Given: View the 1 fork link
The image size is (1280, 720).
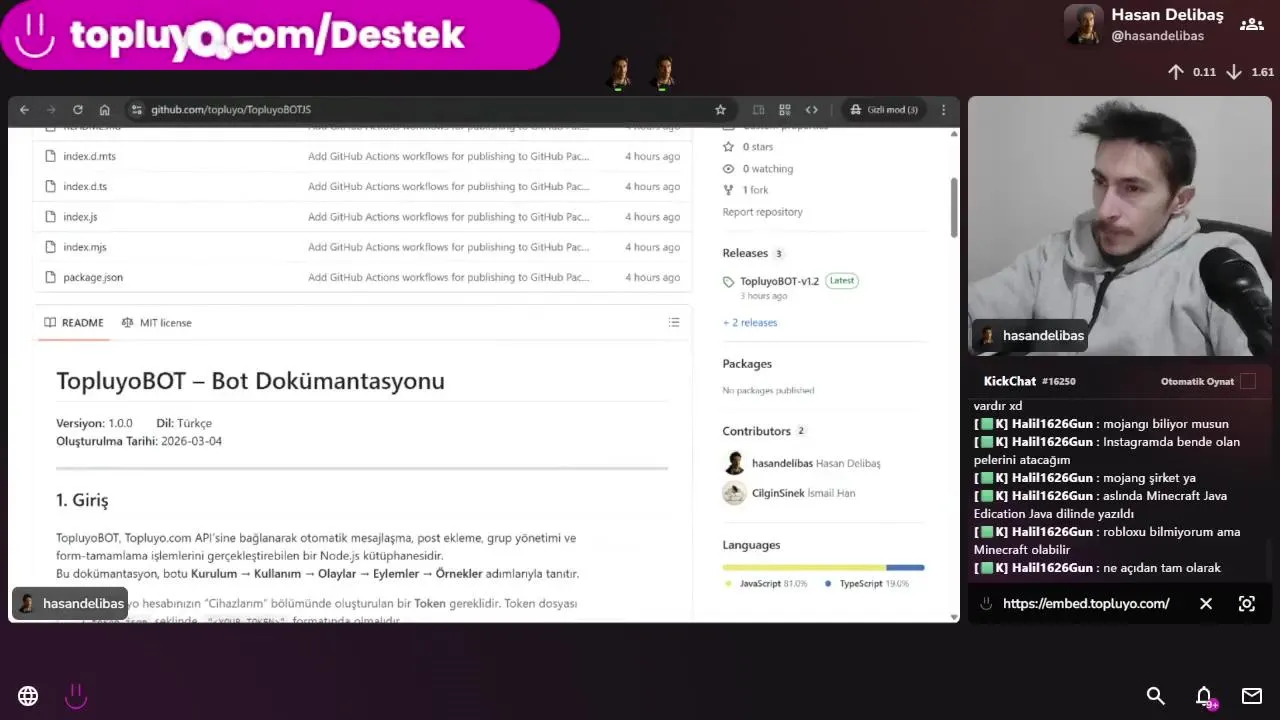Looking at the screenshot, I should (x=746, y=190).
